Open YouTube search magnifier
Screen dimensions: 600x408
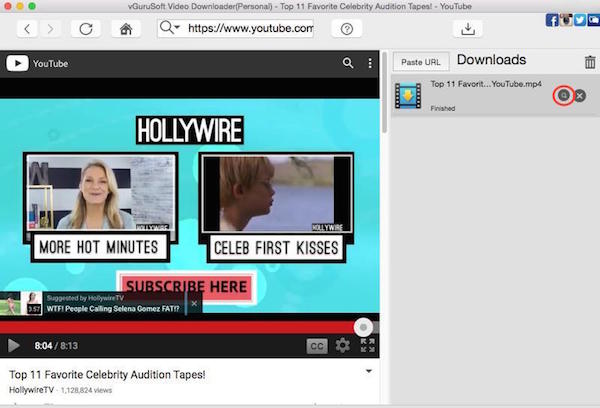[348, 63]
